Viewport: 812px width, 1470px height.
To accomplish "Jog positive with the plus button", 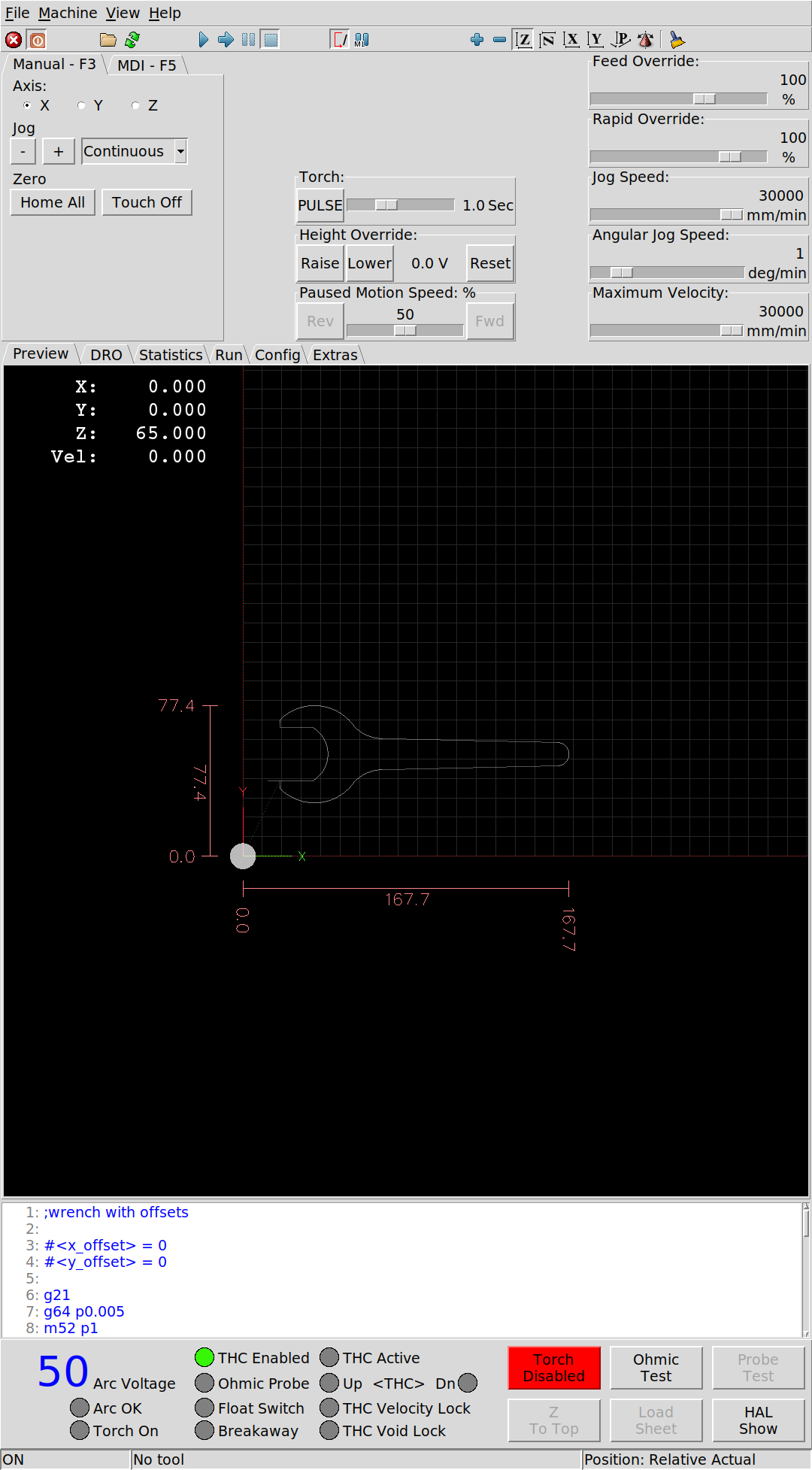I will coord(58,151).
